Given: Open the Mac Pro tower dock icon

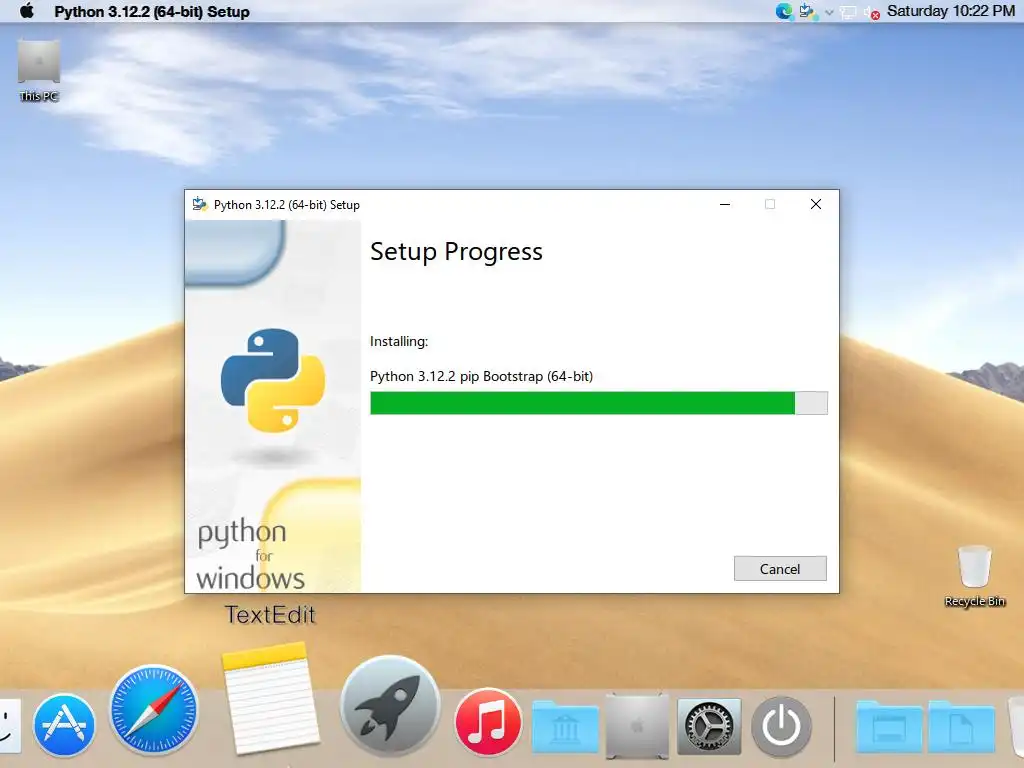Looking at the screenshot, I should coord(637,726).
